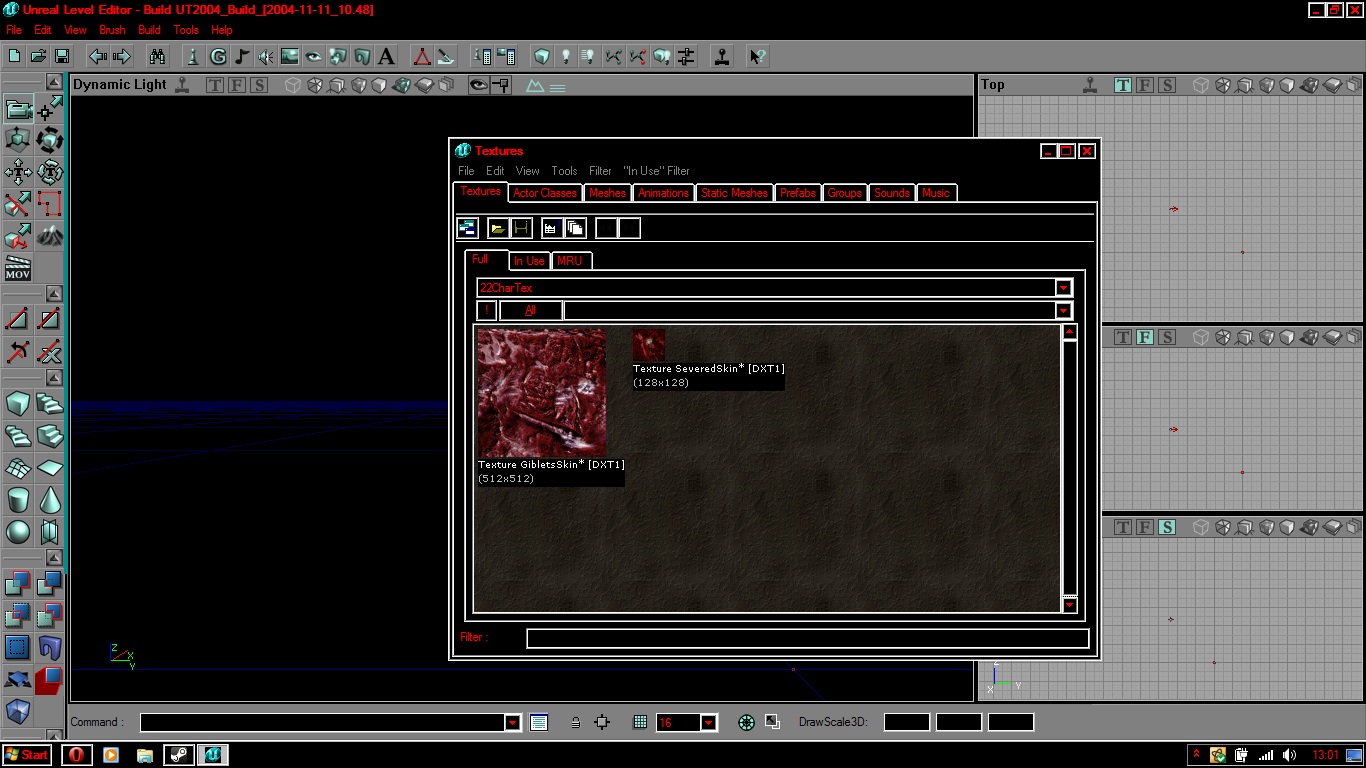Open the Build menu in main menu bar

(x=149, y=30)
